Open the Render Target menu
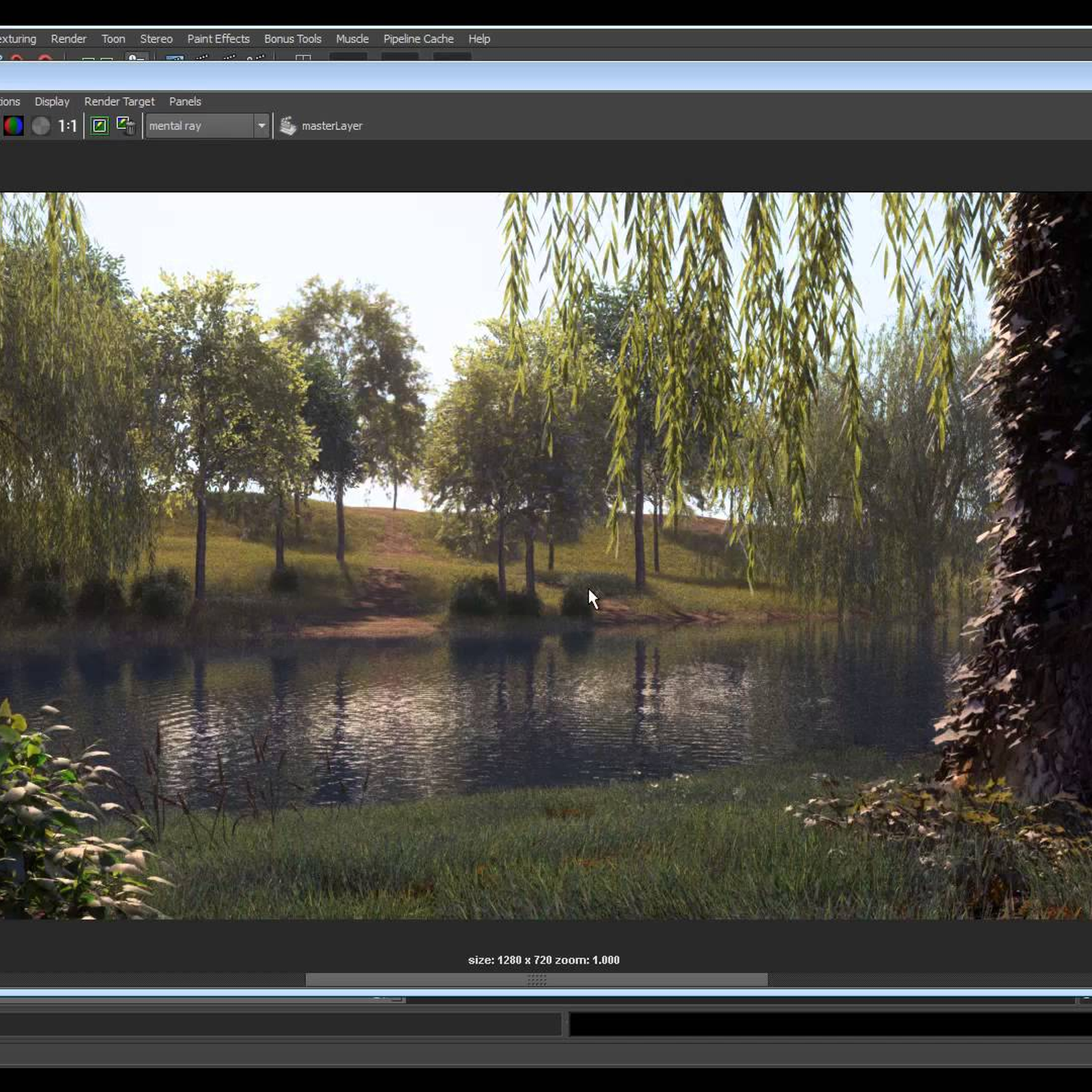This screenshot has height=1092, width=1092. tap(119, 101)
